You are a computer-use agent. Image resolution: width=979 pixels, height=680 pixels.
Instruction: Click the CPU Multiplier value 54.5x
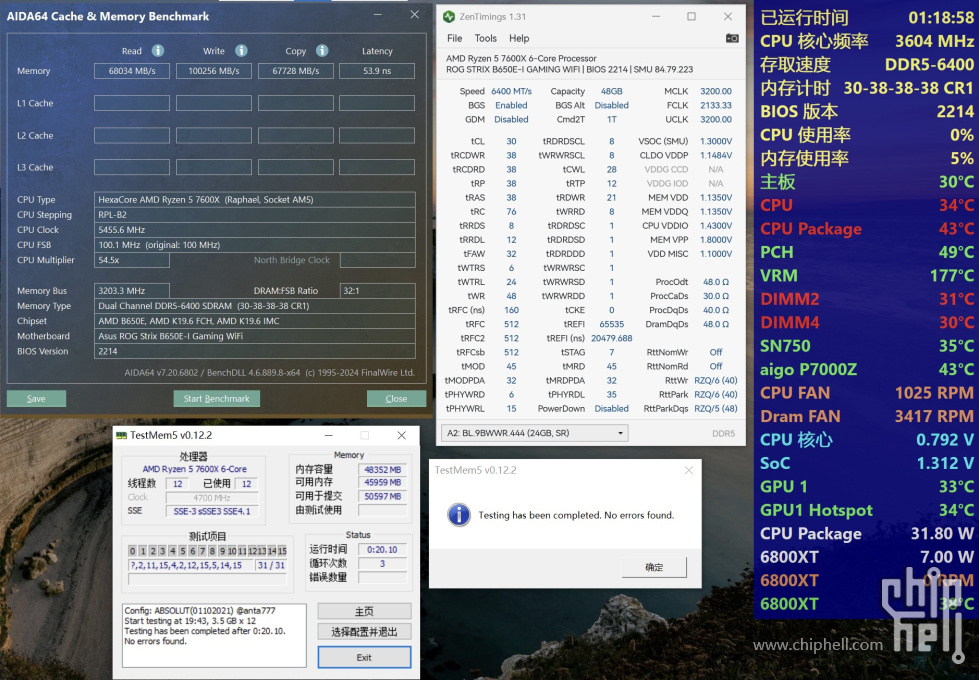[x=132, y=260]
